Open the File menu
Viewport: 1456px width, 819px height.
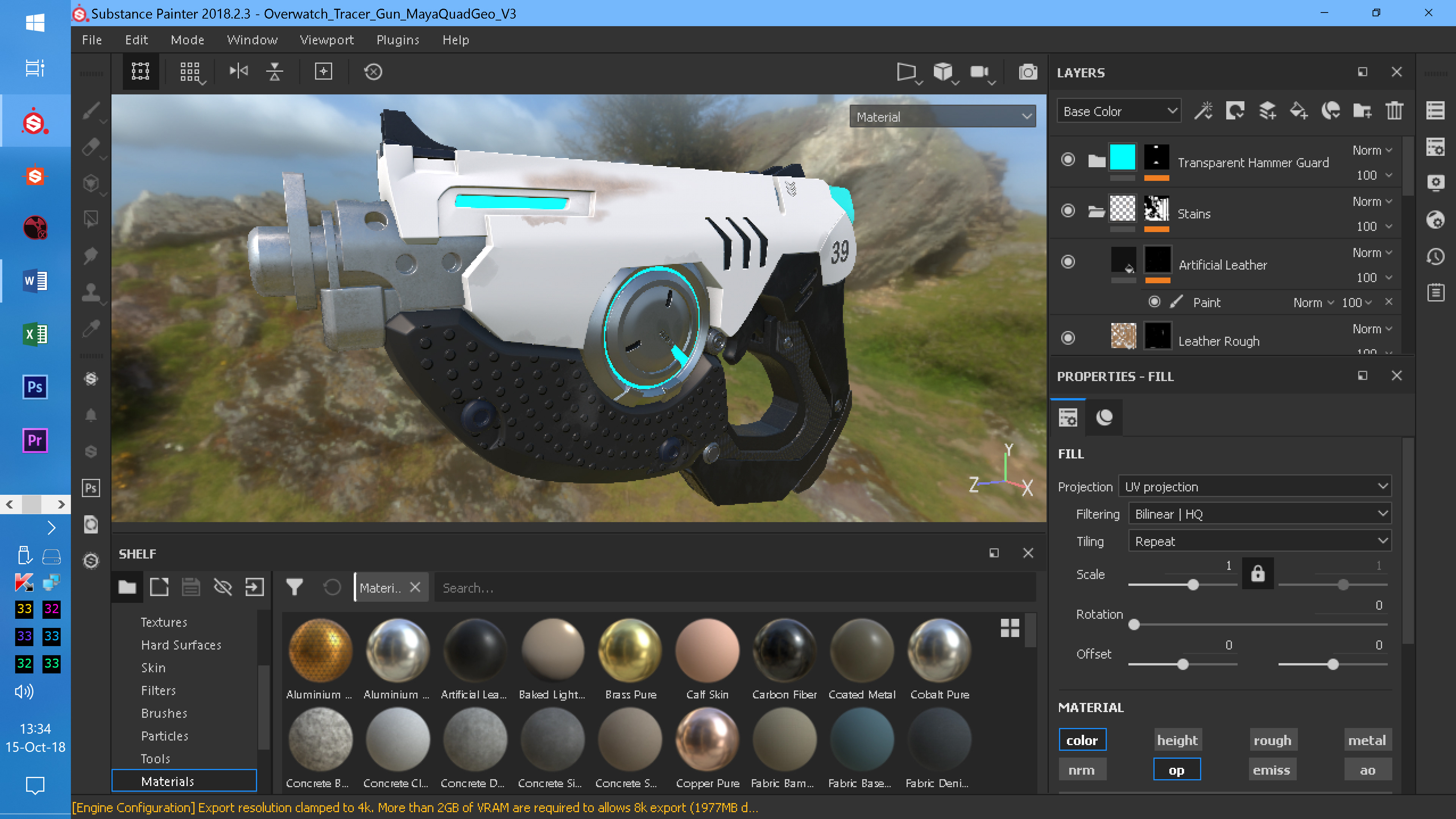click(x=91, y=39)
